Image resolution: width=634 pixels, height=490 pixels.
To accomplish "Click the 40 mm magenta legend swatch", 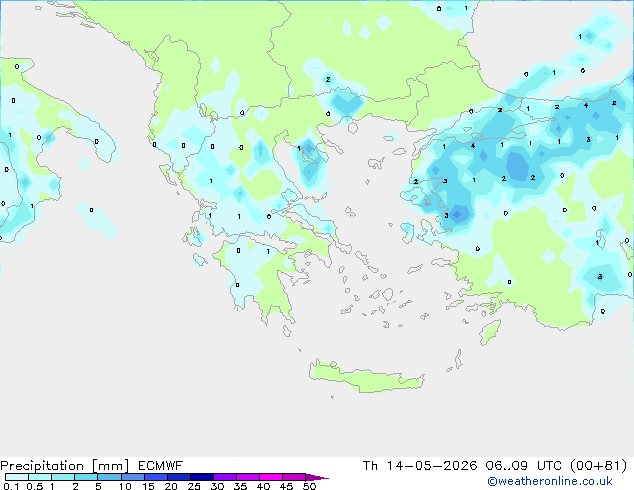I will [x=271, y=477].
